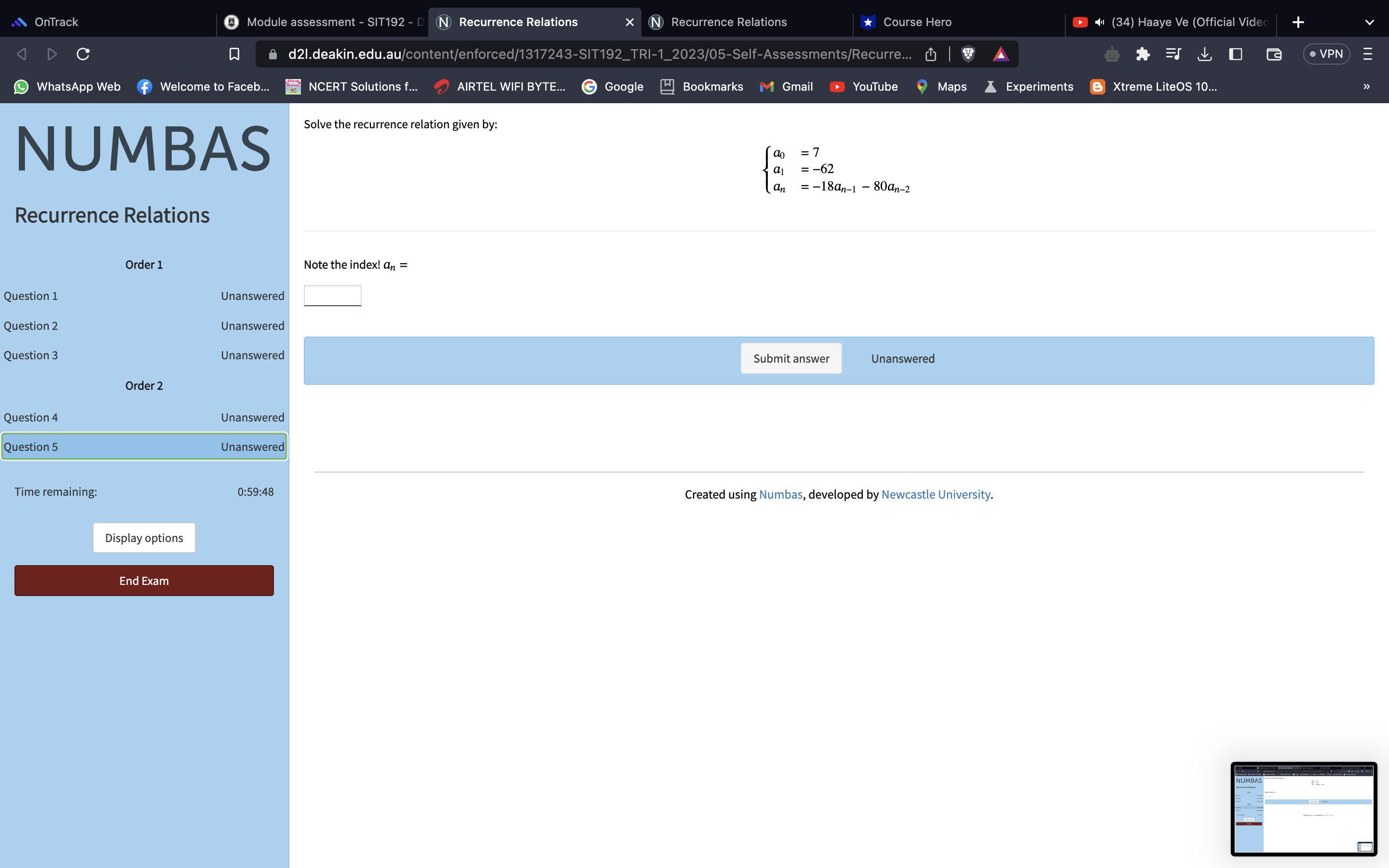Click the Brave Rewards triangle icon
1389x868 pixels.
[1000, 54]
